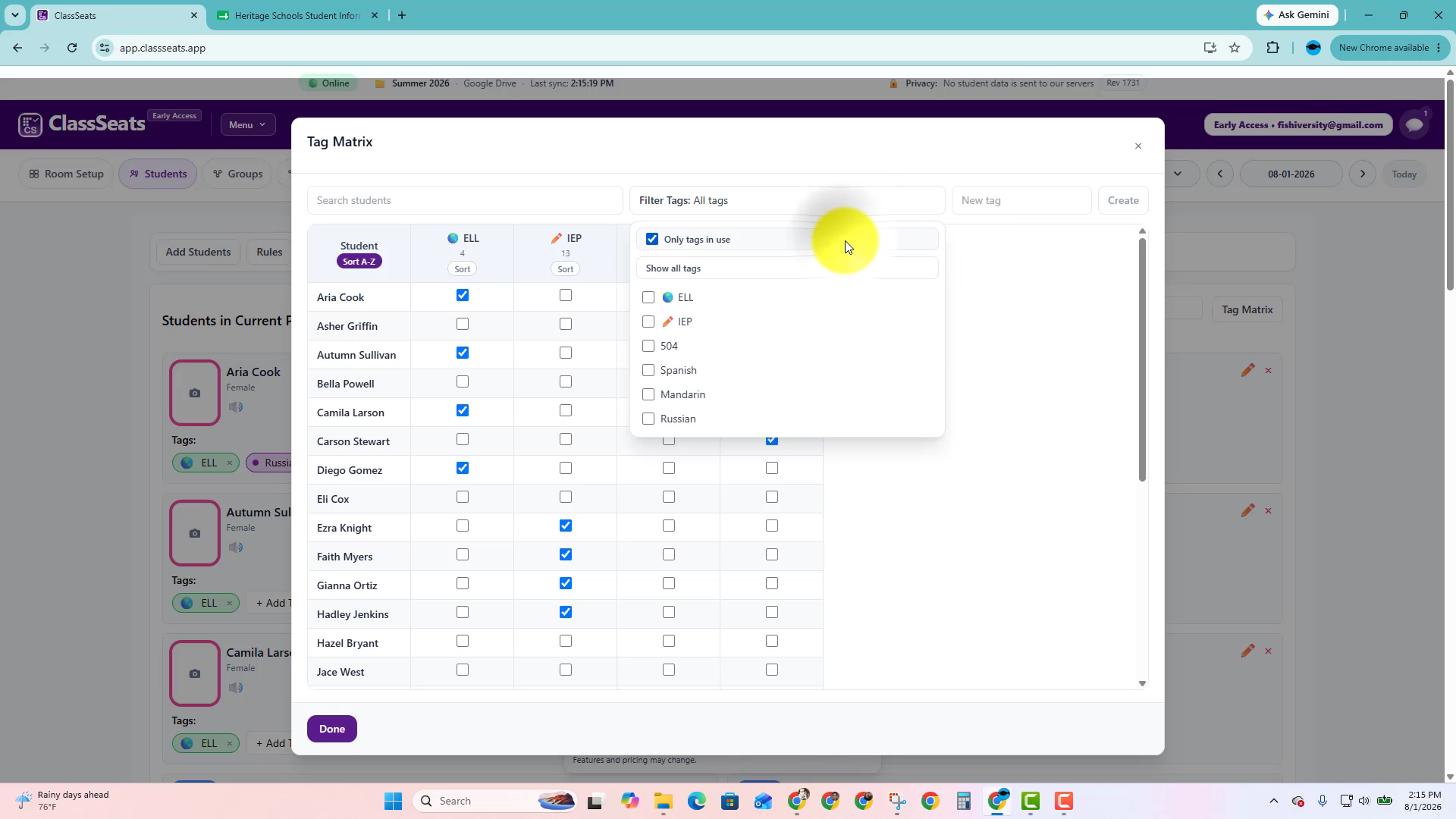Image resolution: width=1456 pixels, height=819 pixels.
Task: Switch to Groups tab
Action: coord(237,174)
